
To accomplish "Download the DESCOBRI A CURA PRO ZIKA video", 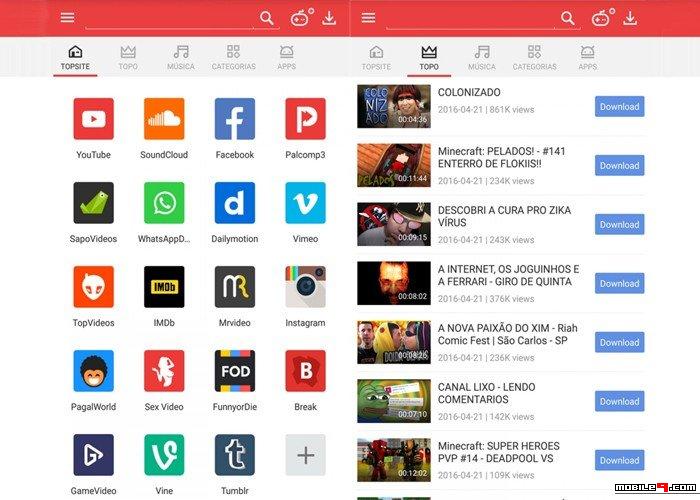I will 619,225.
